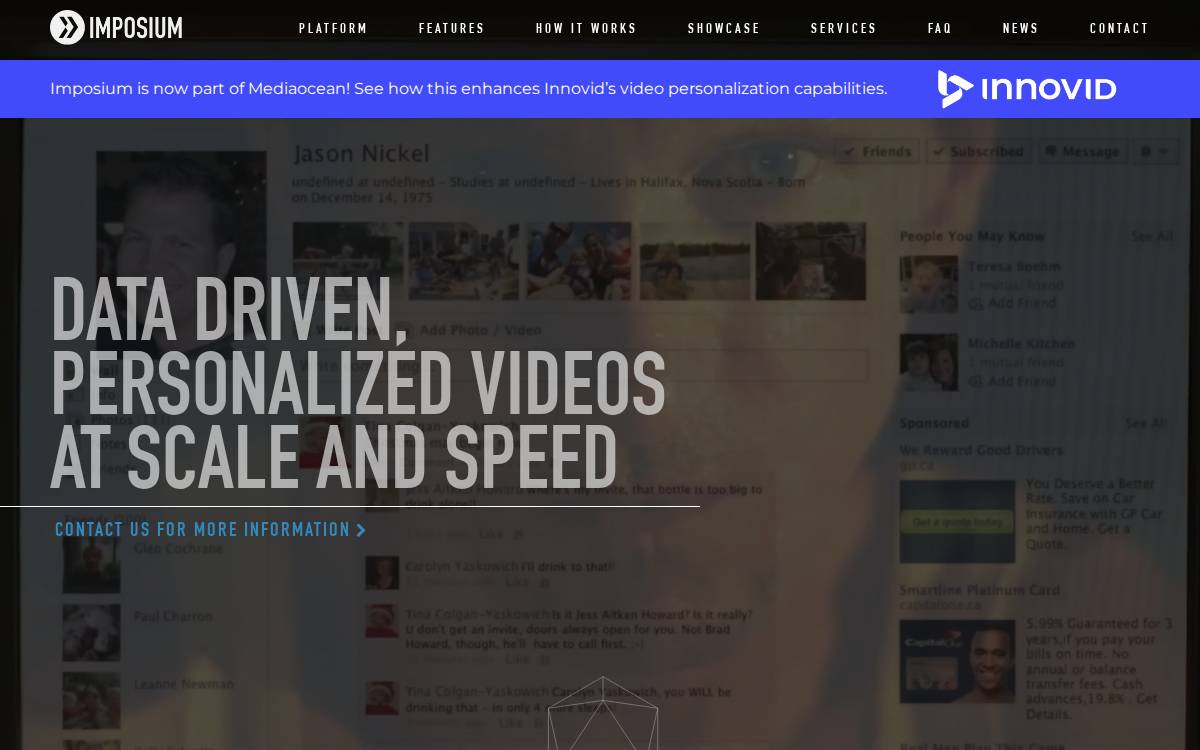Click the Mediaocean announcement banner text

click(x=468, y=88)
